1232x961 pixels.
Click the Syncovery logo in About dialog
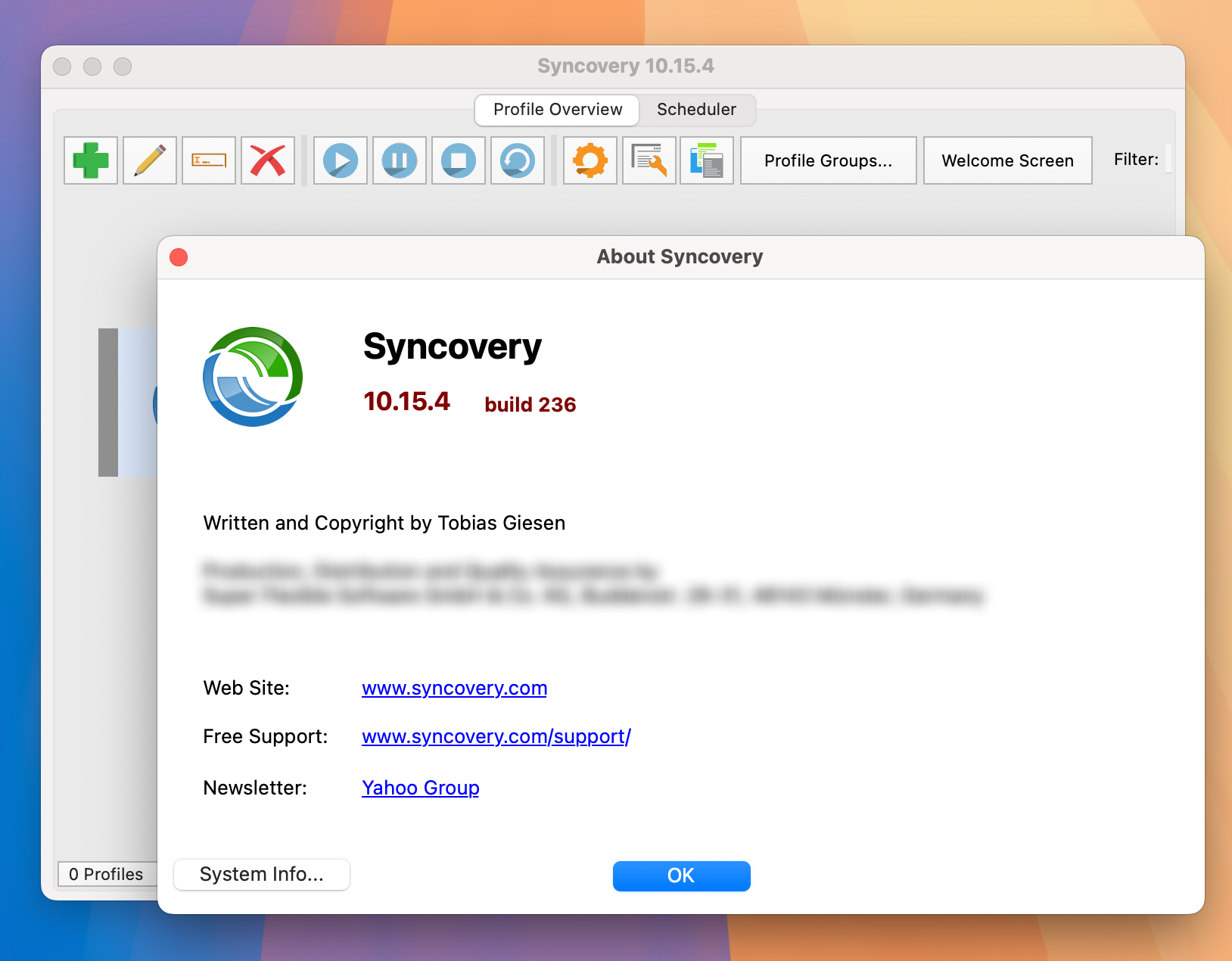pos(253,376)
